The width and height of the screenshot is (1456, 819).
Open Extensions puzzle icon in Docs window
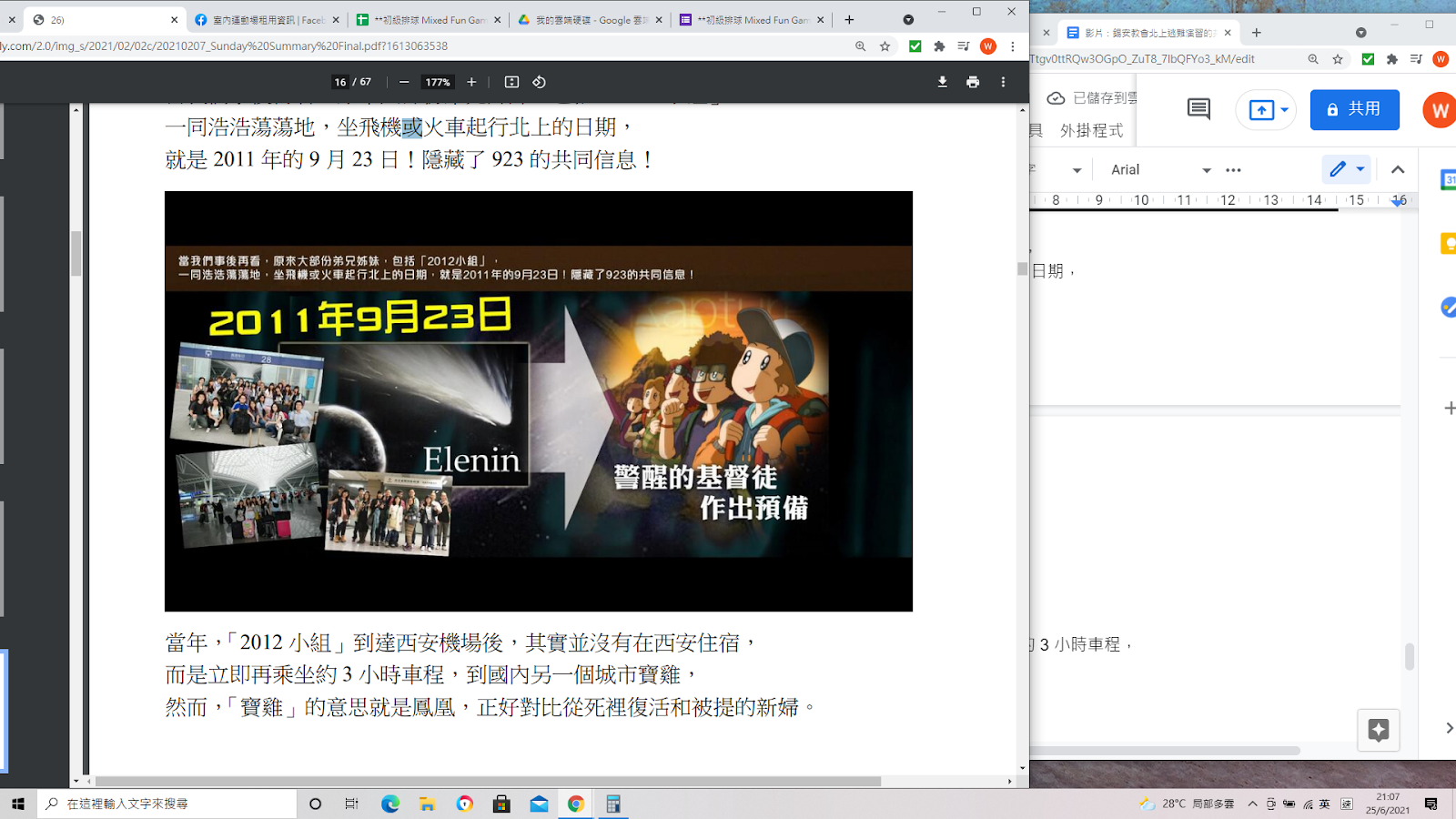coord(1392,59)
